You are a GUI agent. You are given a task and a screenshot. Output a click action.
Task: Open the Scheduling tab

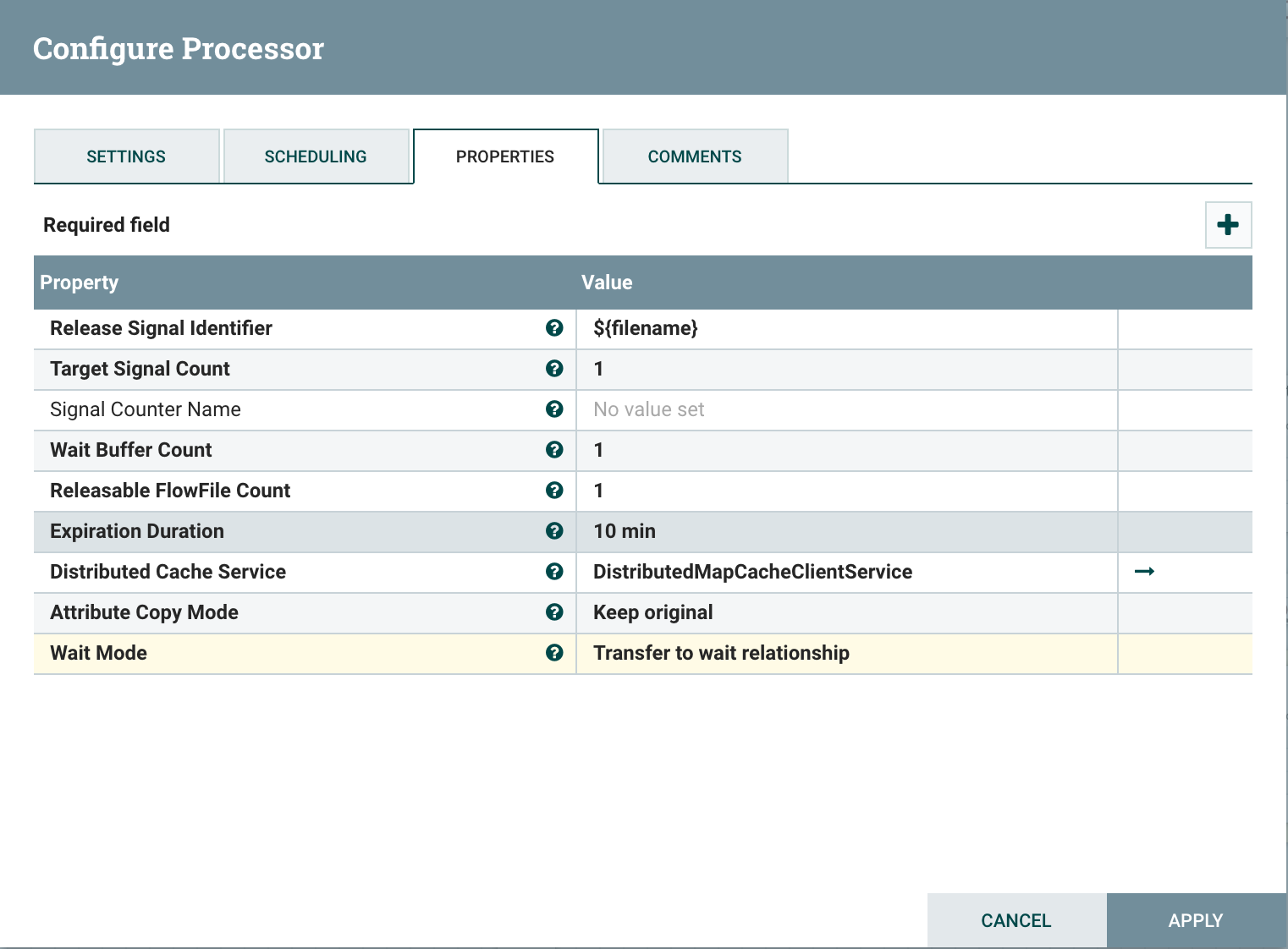coord(316,156)
